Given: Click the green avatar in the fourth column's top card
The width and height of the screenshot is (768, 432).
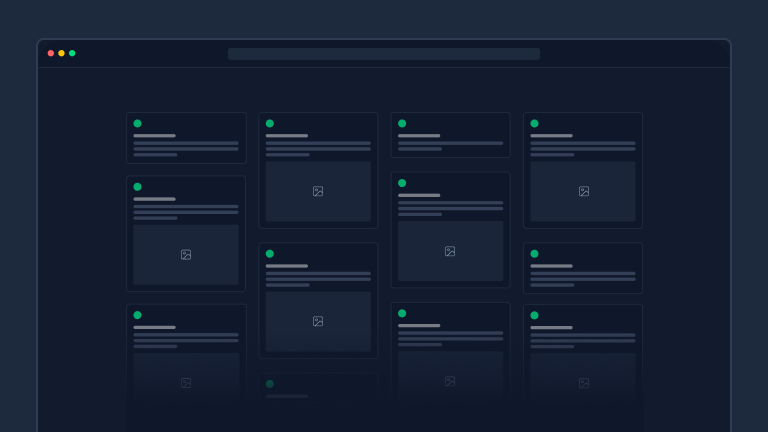Looking at the screenshot, I should point(534,124).
